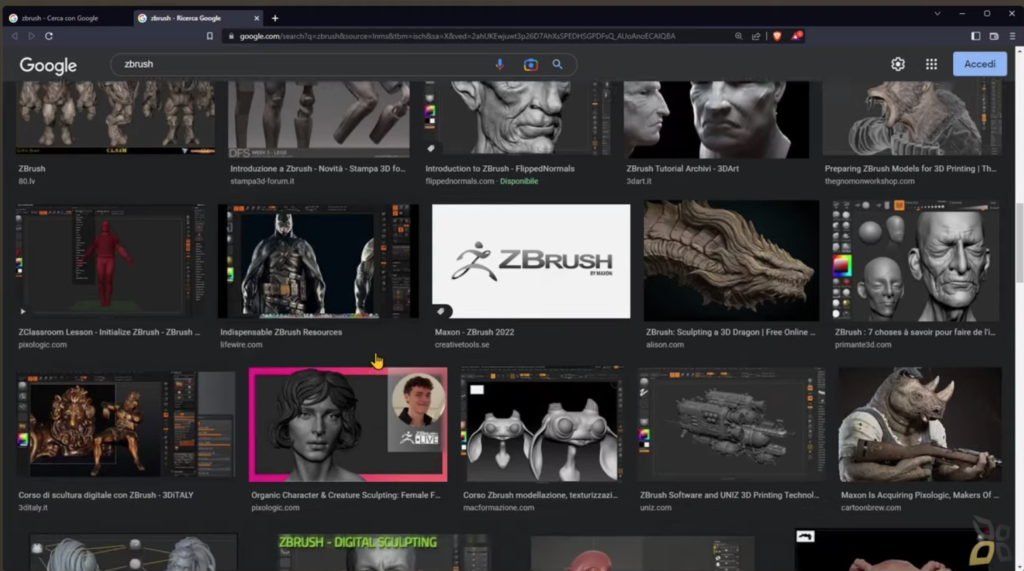The width and height of the screenshot is (1024, 571).
Task: Click the browser forward arrow
Action: point(31,36)
